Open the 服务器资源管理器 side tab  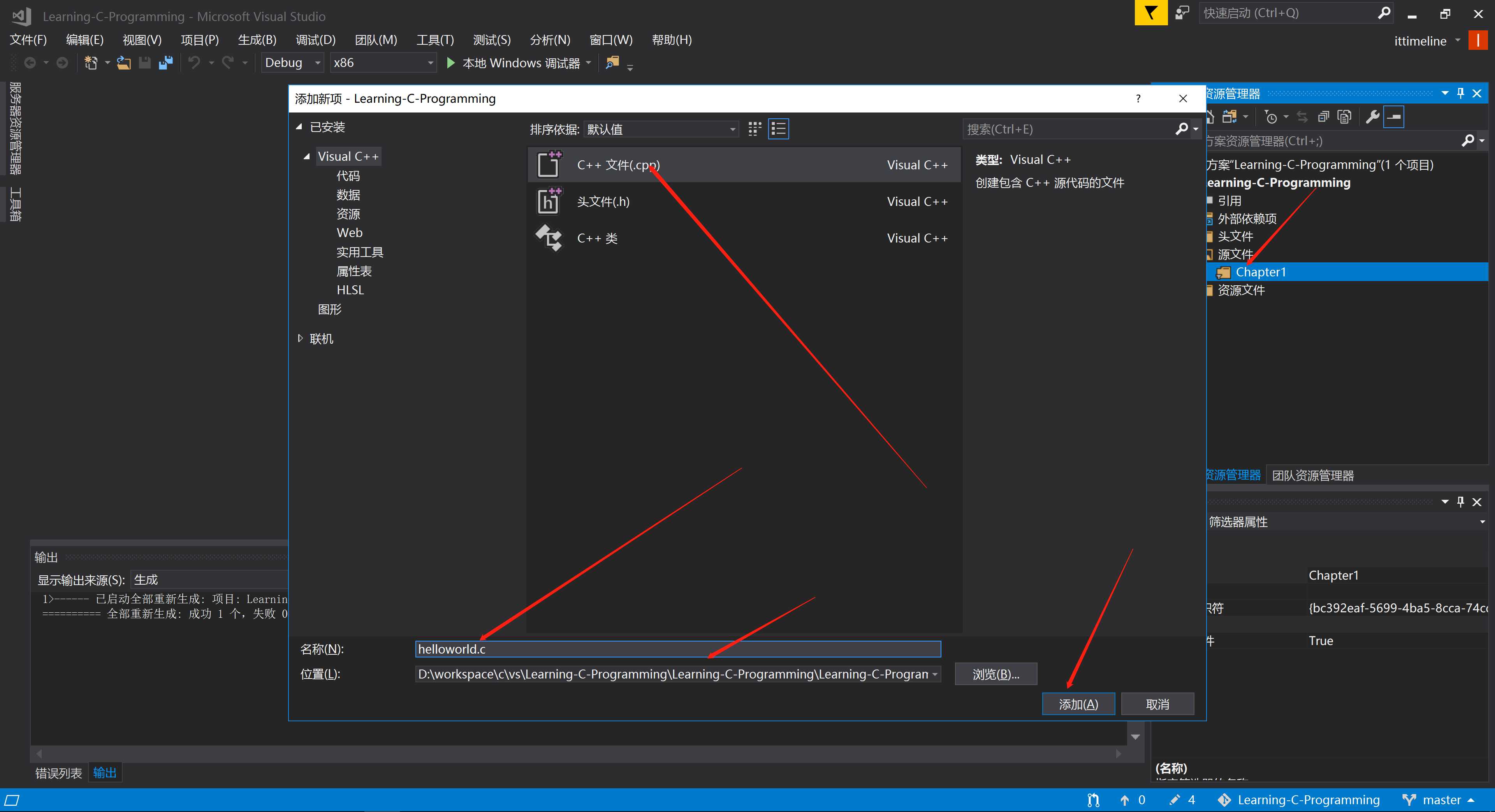[x=15, y=128]
